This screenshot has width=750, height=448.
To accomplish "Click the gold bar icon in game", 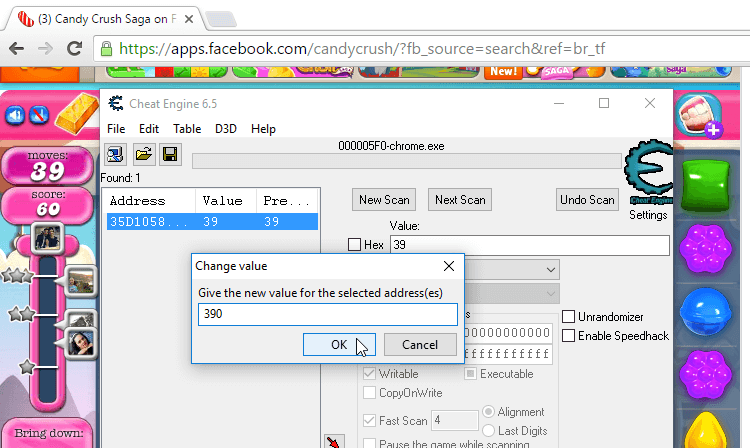I will [x=77, y=113].
